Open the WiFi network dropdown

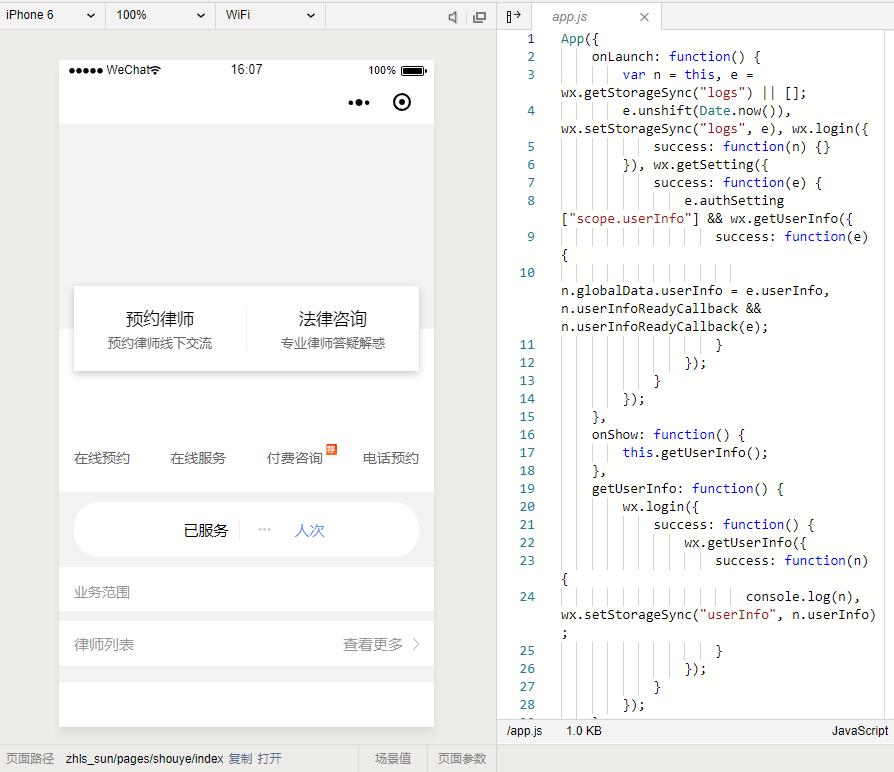[270, 15]
